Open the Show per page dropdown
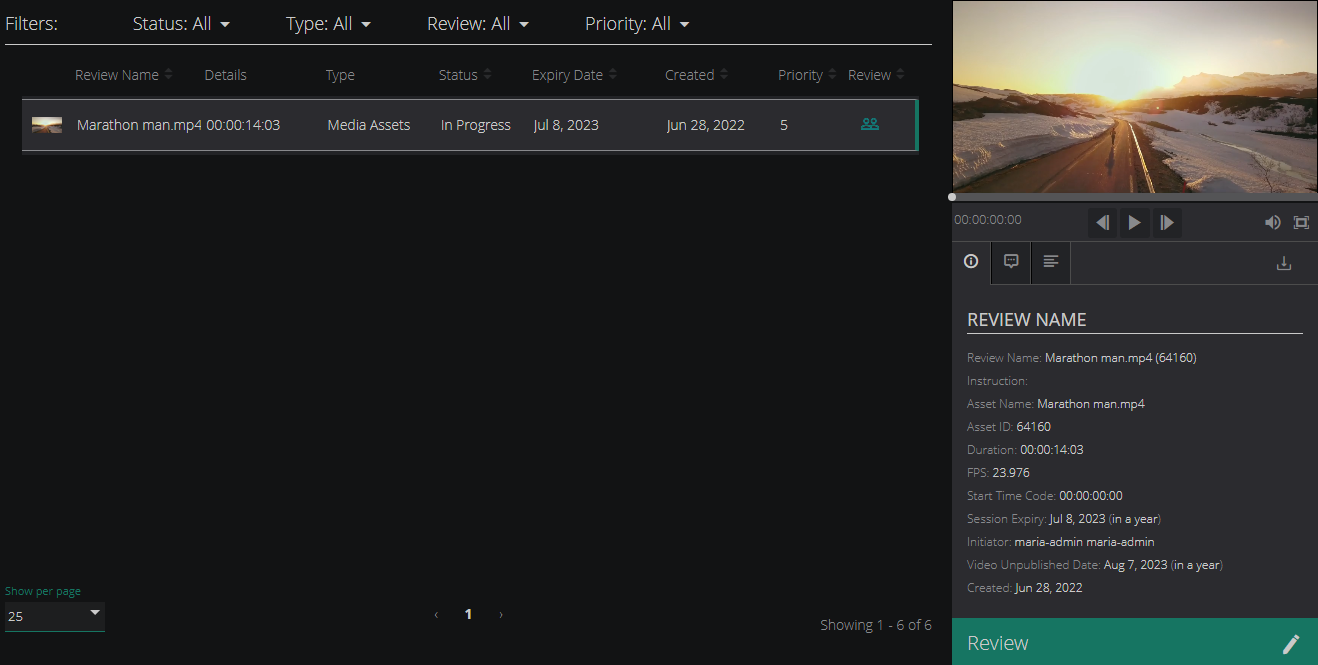This screenshot has width=1318, height=665. pyautogui.click(x=54, y=616)
